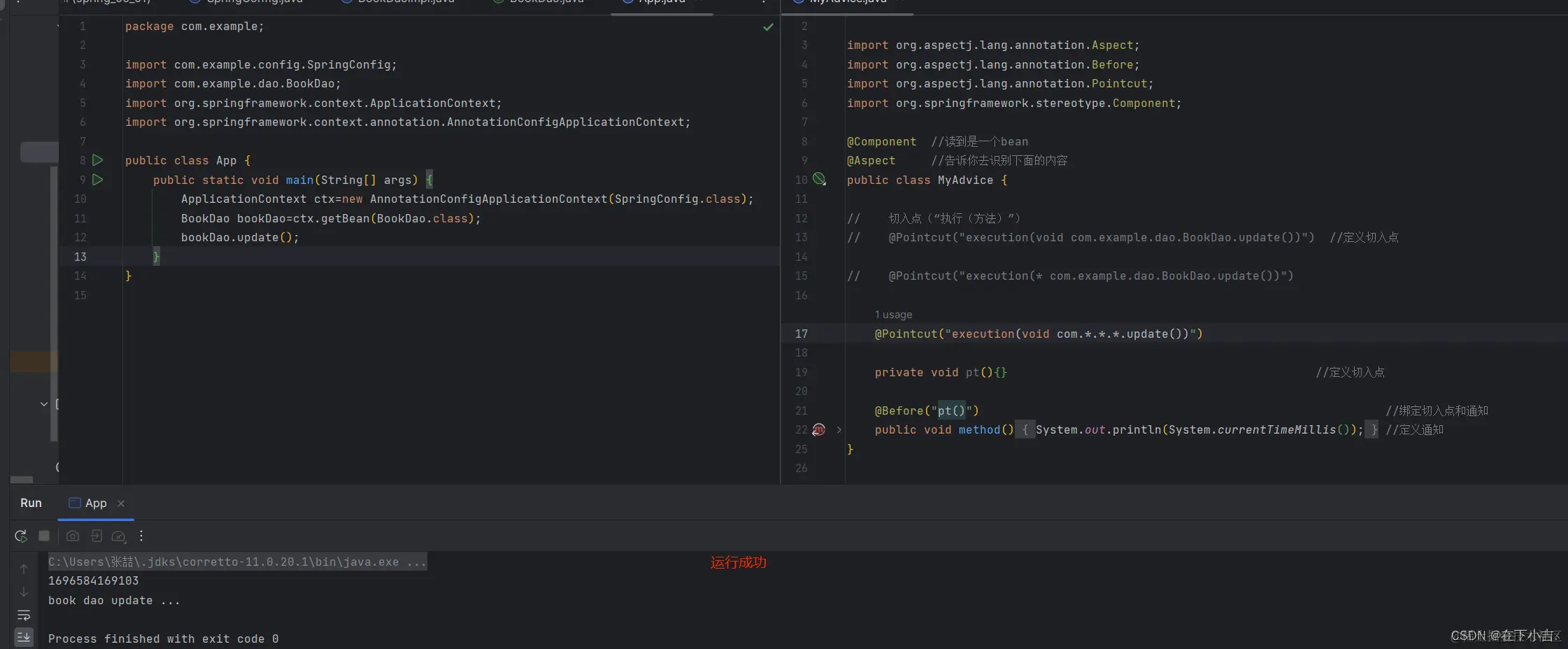
Task: Click the 'book dao update ...' output line
Action: tap(114, 600)
